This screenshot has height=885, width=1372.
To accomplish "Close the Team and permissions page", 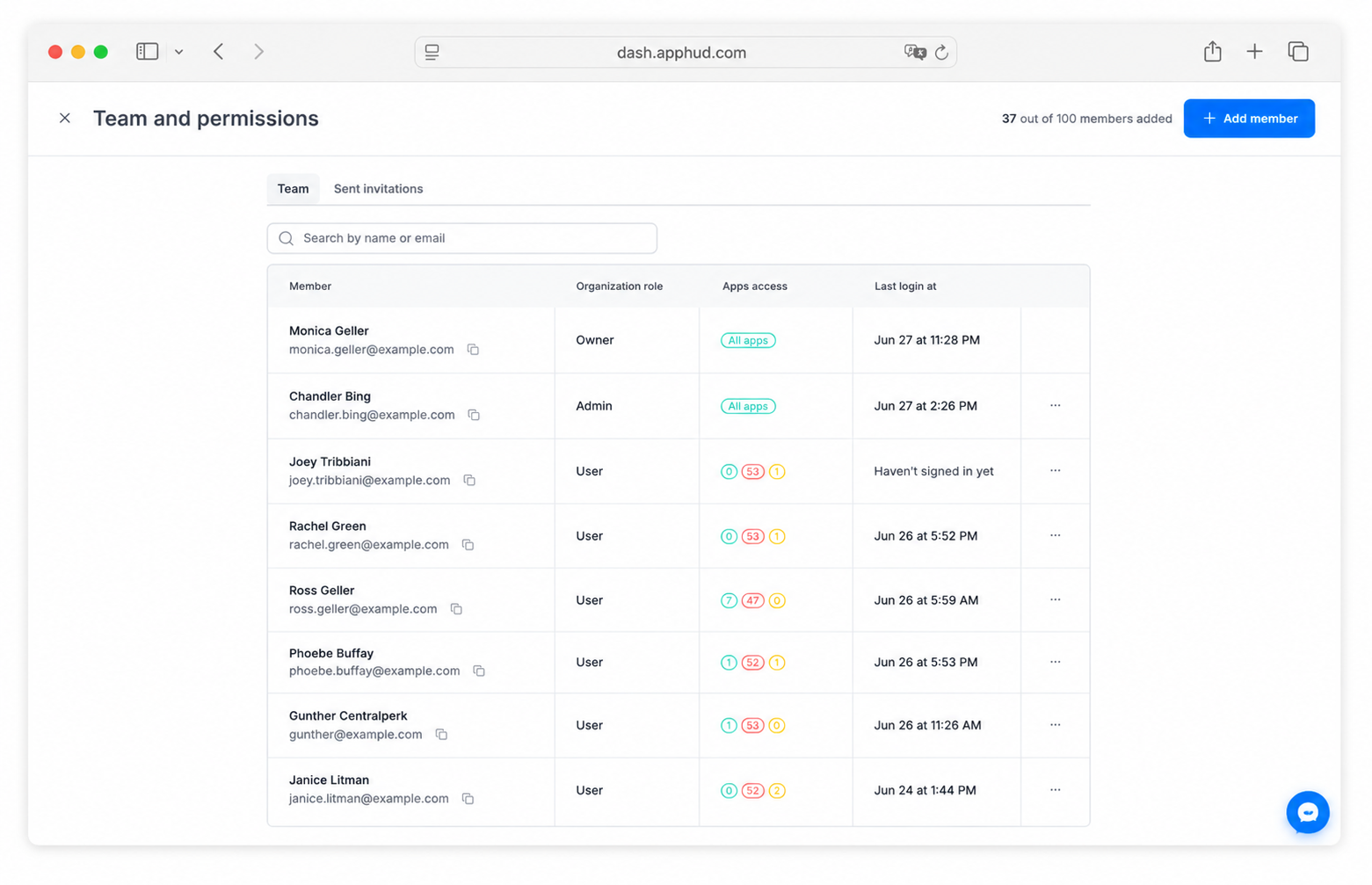I will tap(65, 118).
